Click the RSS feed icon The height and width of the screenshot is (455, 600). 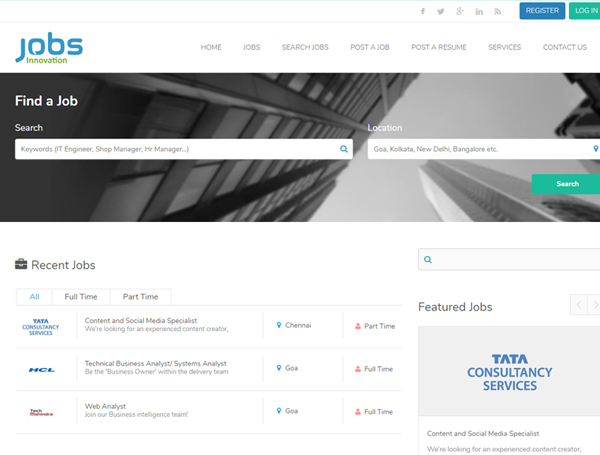click(498, 11)
